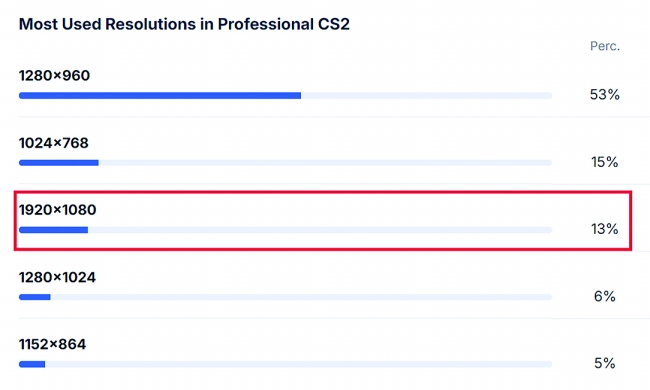Click the 1280×1024 resolution label
Image resolution: width=650 pixels, height=390 pixels.
point(57,277)
